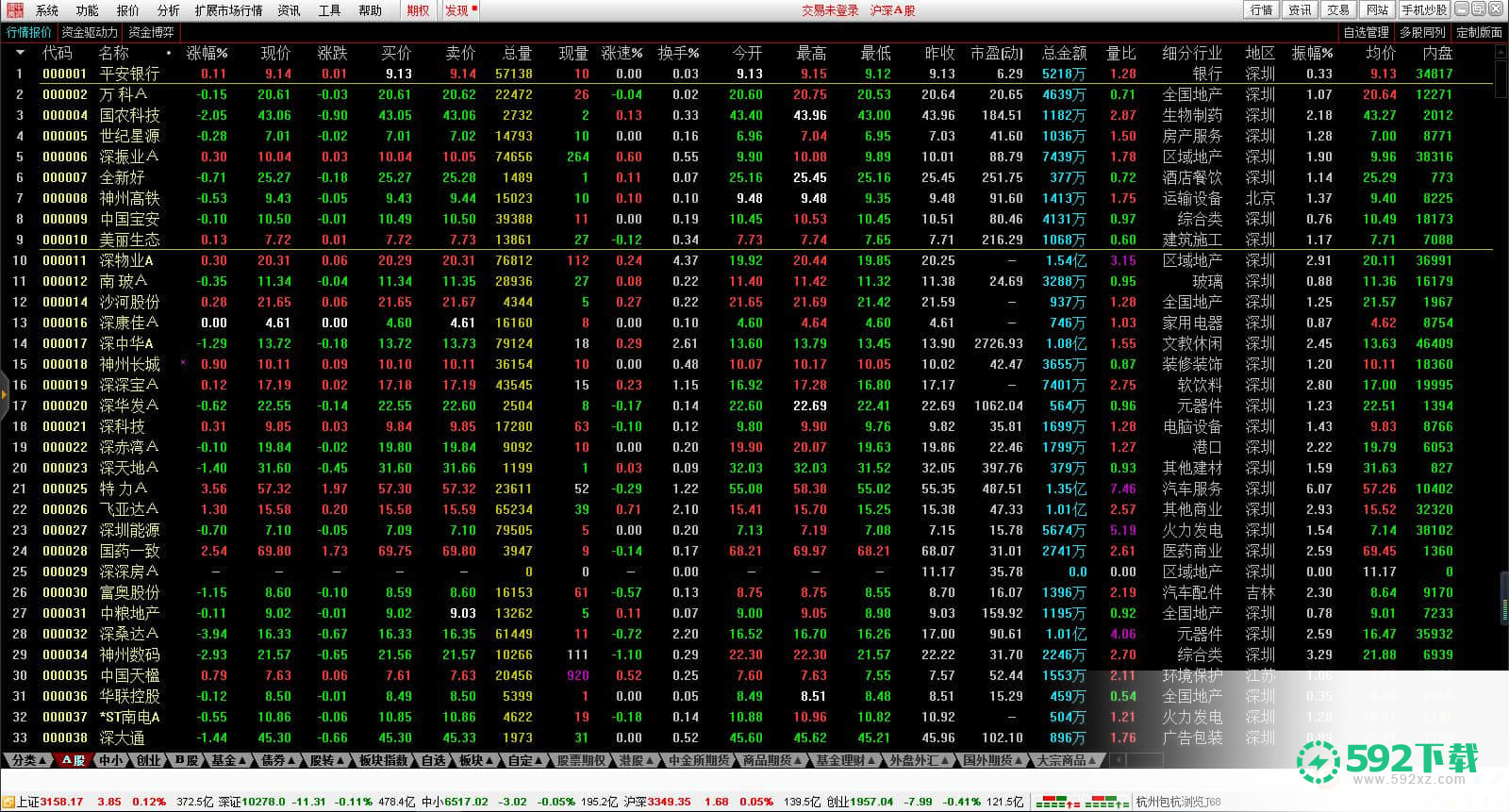The width and height of the screenshot is (1509, 812).
Task: Sort by the 总金额 column header
Action: click(x=1064, y=53)
